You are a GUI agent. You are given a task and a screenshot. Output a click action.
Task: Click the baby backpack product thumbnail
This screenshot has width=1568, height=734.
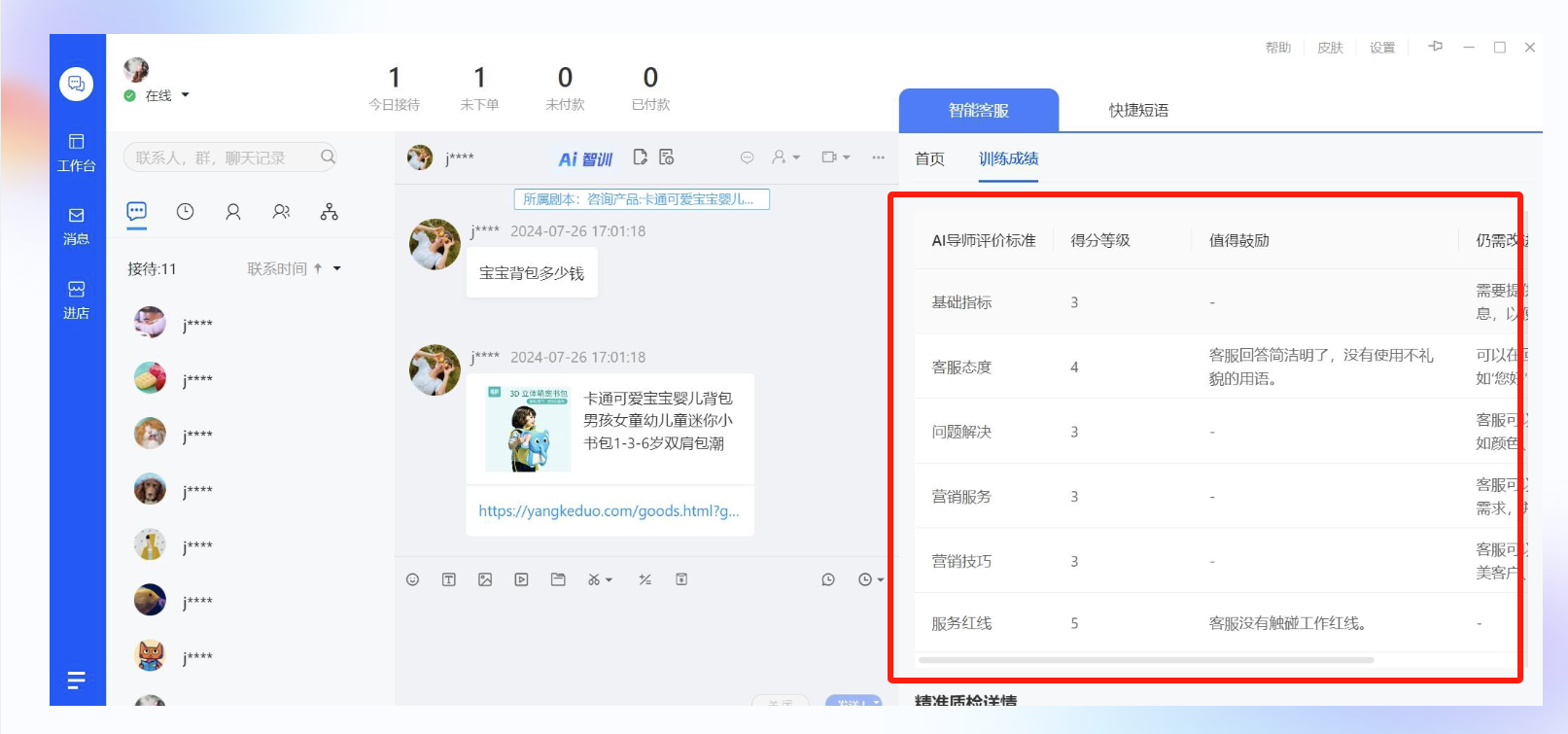(528, 429)
